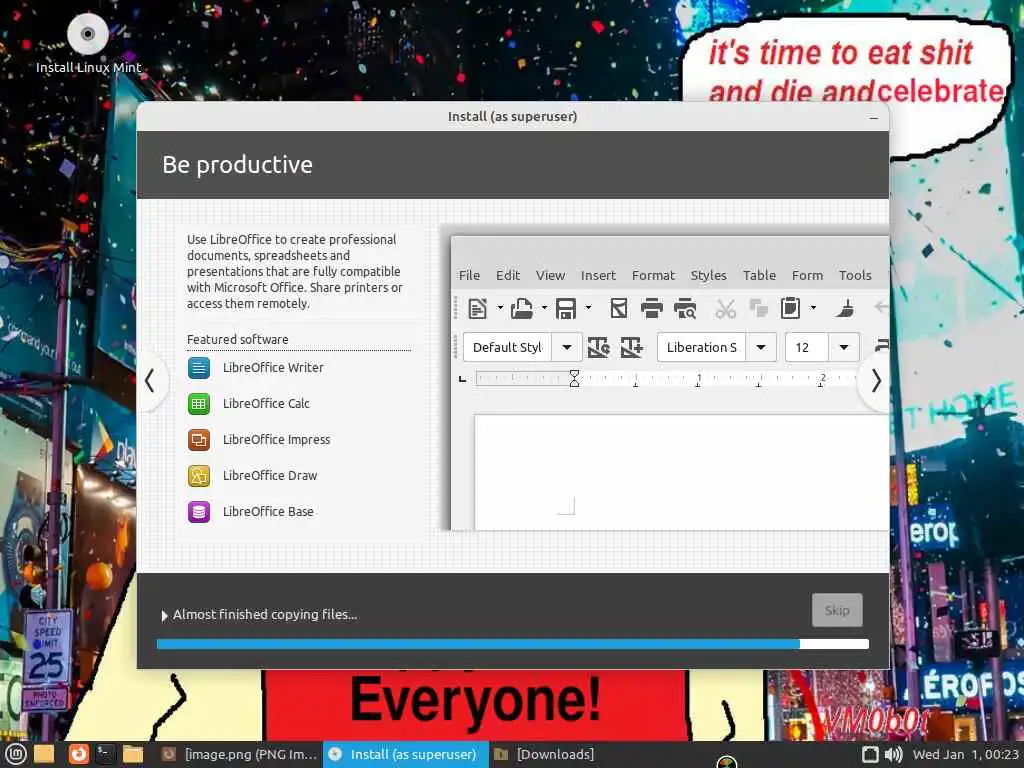Click the New Document toolbar icon
Screen dimensions: 1024x768
[478, 308]
